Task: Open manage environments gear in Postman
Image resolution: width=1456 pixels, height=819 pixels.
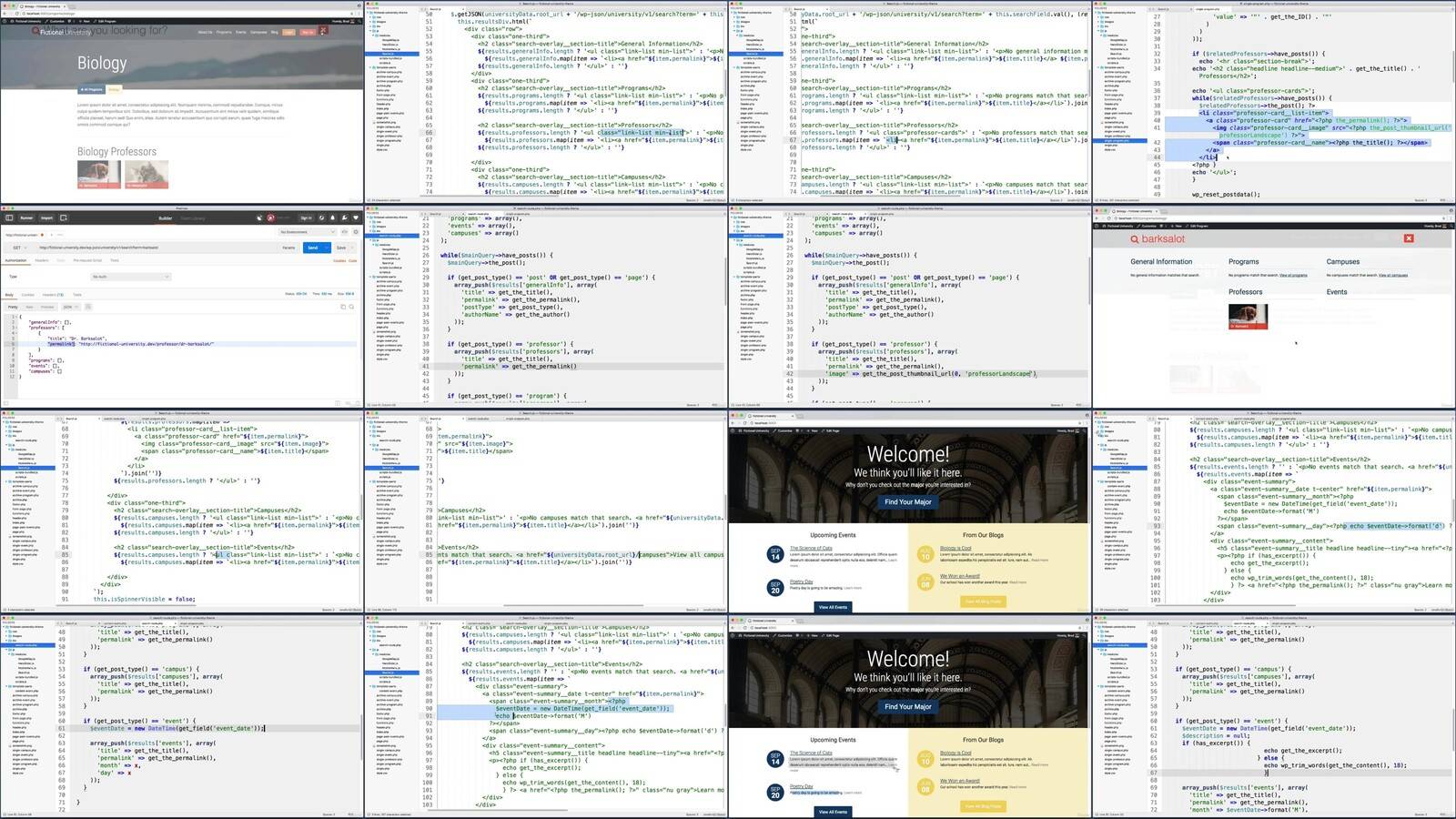Action: [x=356, y=232]
